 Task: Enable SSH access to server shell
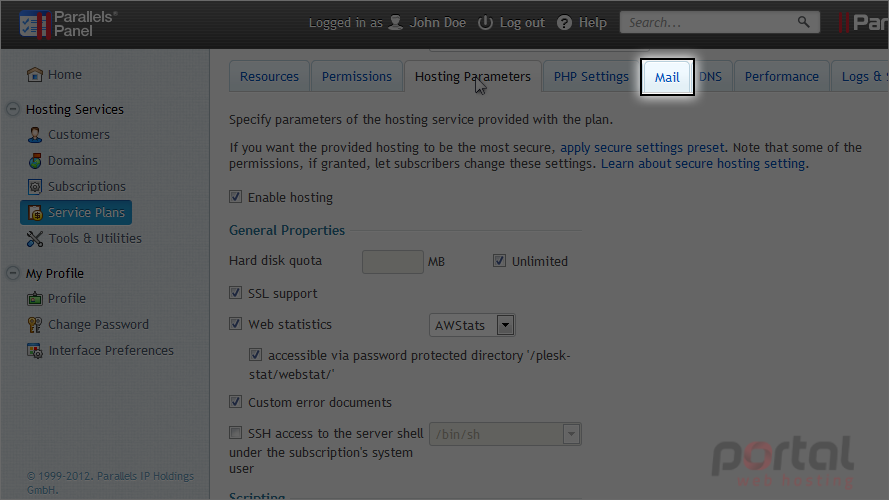coord(235,433)
